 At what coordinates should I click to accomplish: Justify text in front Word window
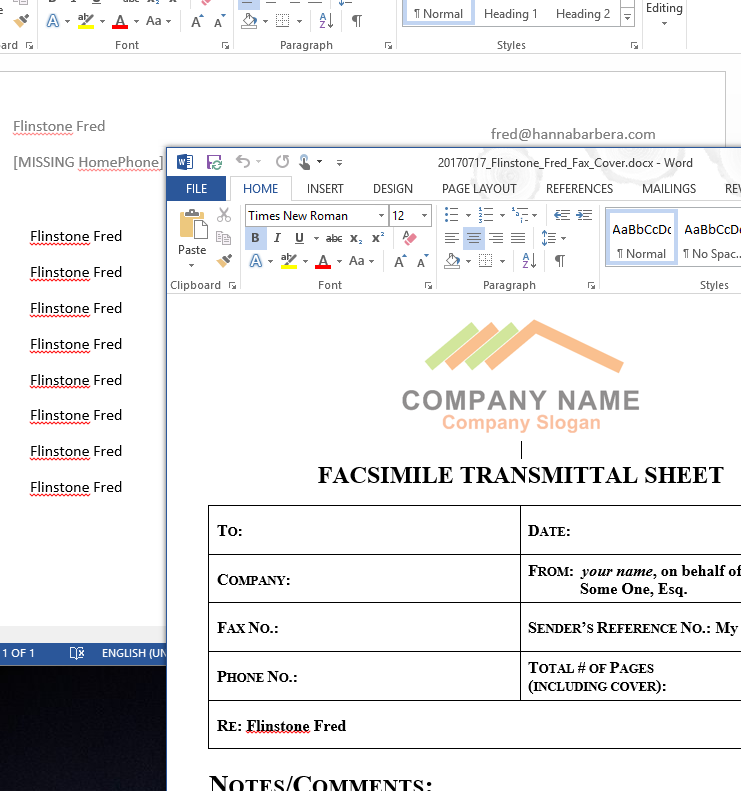[x=518, y=238]
